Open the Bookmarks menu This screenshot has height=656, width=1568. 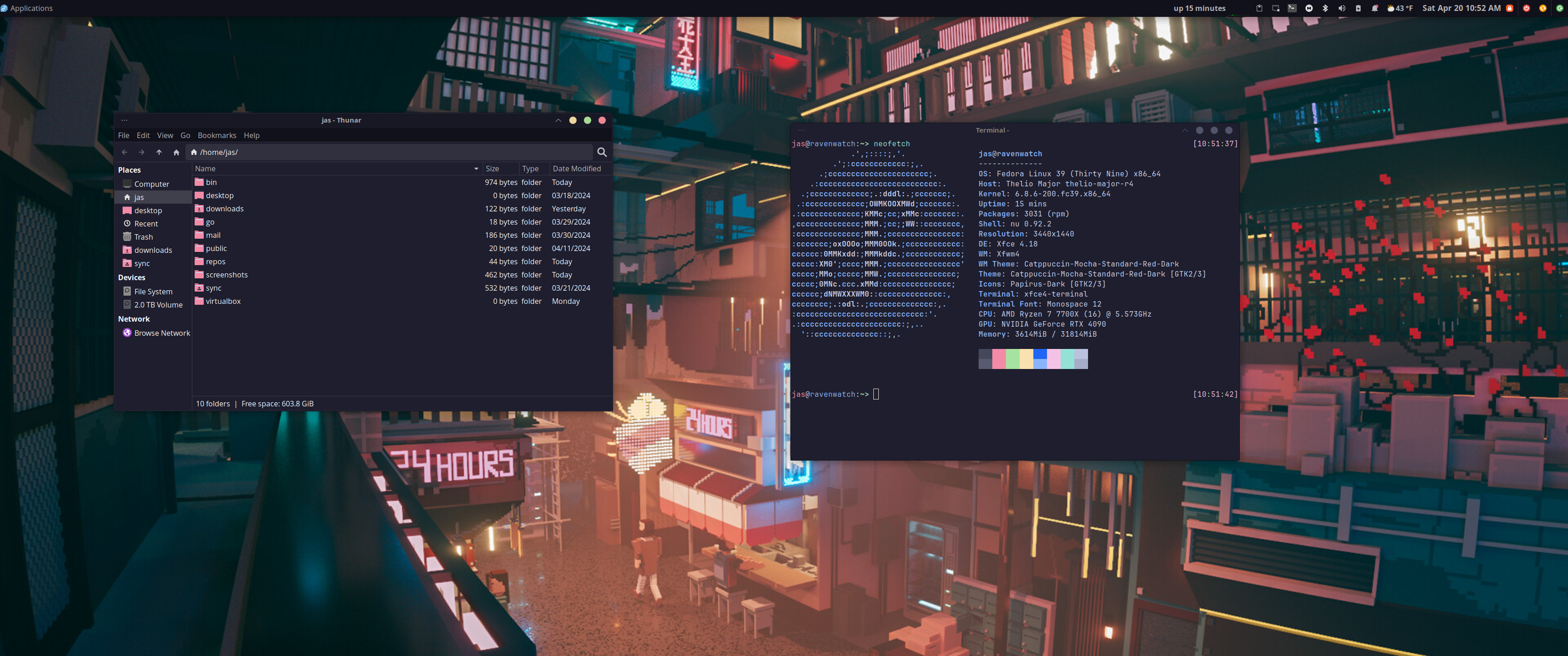click(x=216, y=135)
